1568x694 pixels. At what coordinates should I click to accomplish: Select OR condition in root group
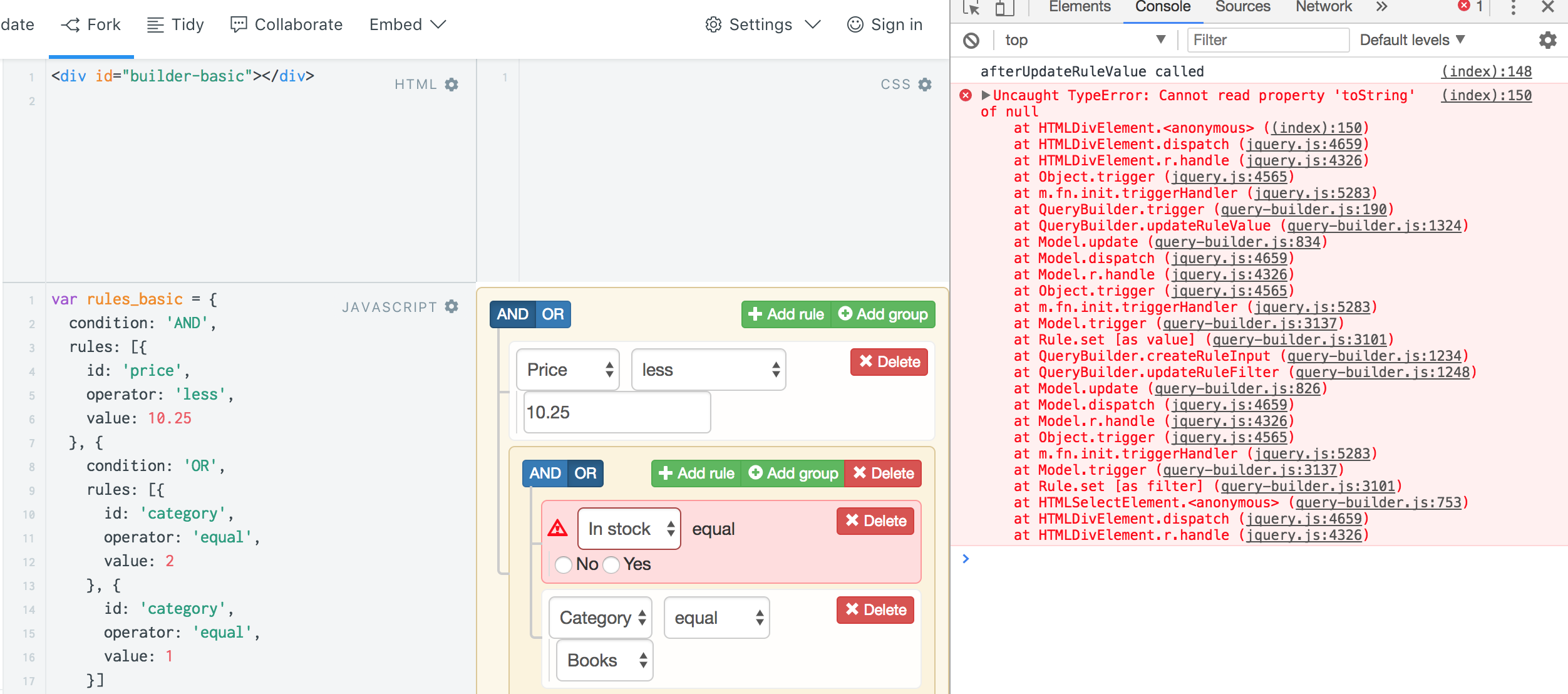[553, 314]
